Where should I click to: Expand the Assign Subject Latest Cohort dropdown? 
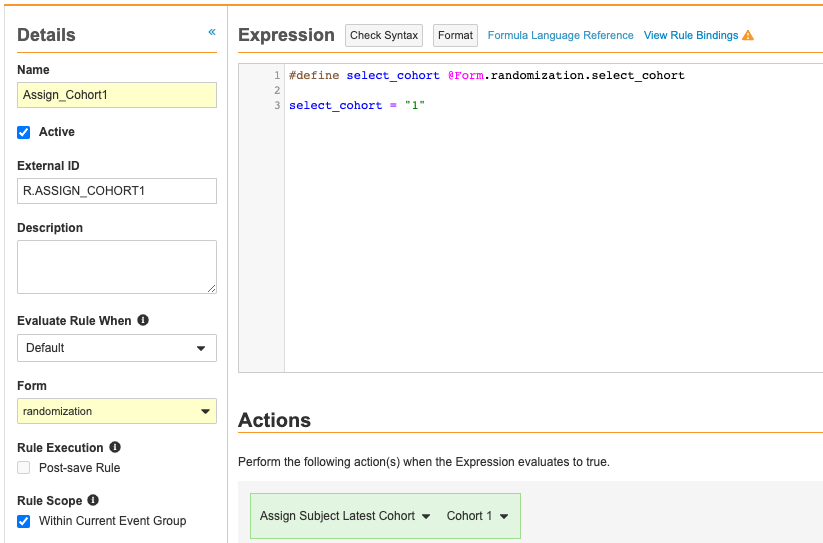(x=345, y=516)
